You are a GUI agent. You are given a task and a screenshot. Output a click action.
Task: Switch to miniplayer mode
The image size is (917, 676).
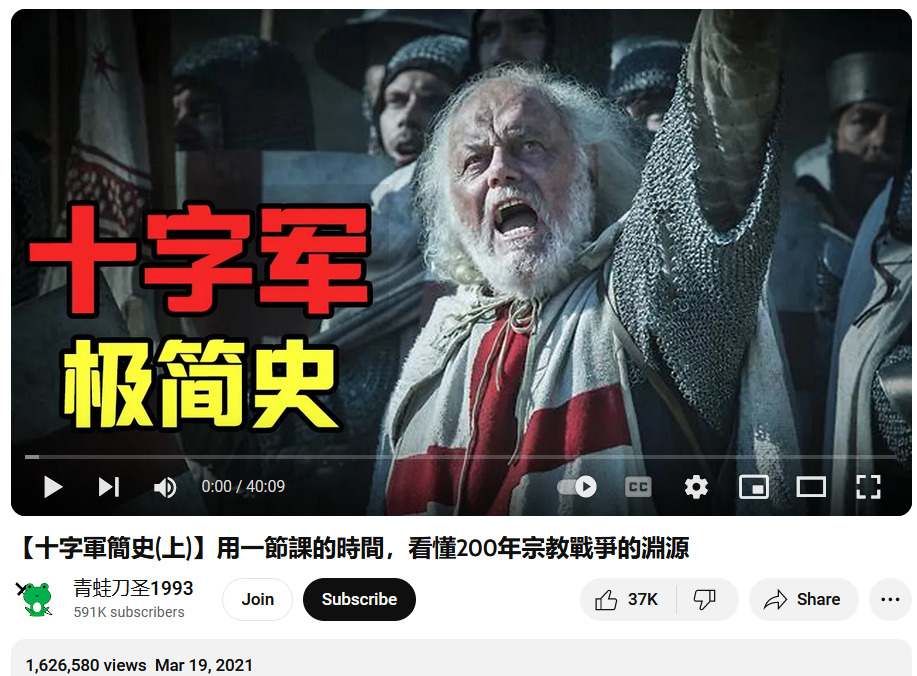(x=754, y=487)
